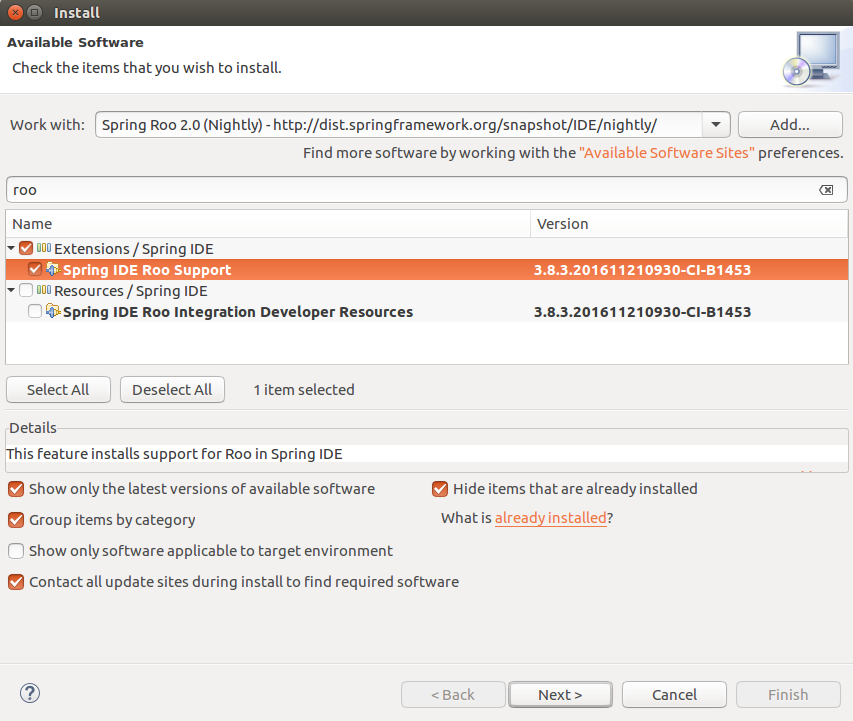This screenshot has height=721, width=853.
Task: Clear the roo filter text
Action: 826,190
